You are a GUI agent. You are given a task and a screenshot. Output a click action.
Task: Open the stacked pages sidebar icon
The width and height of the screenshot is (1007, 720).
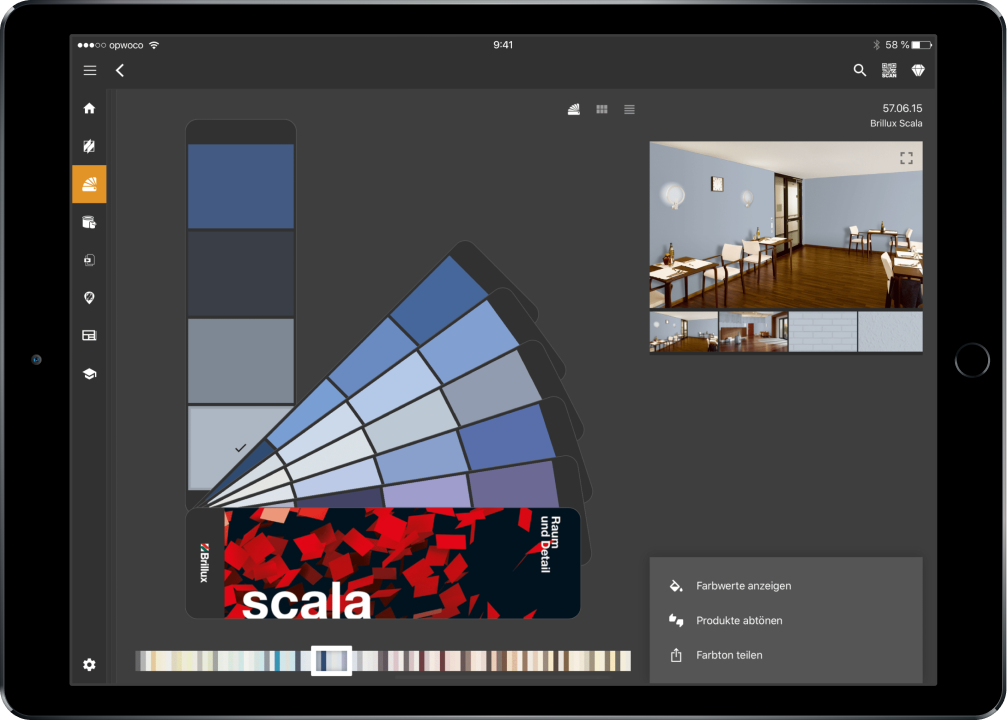pos(89,260)
